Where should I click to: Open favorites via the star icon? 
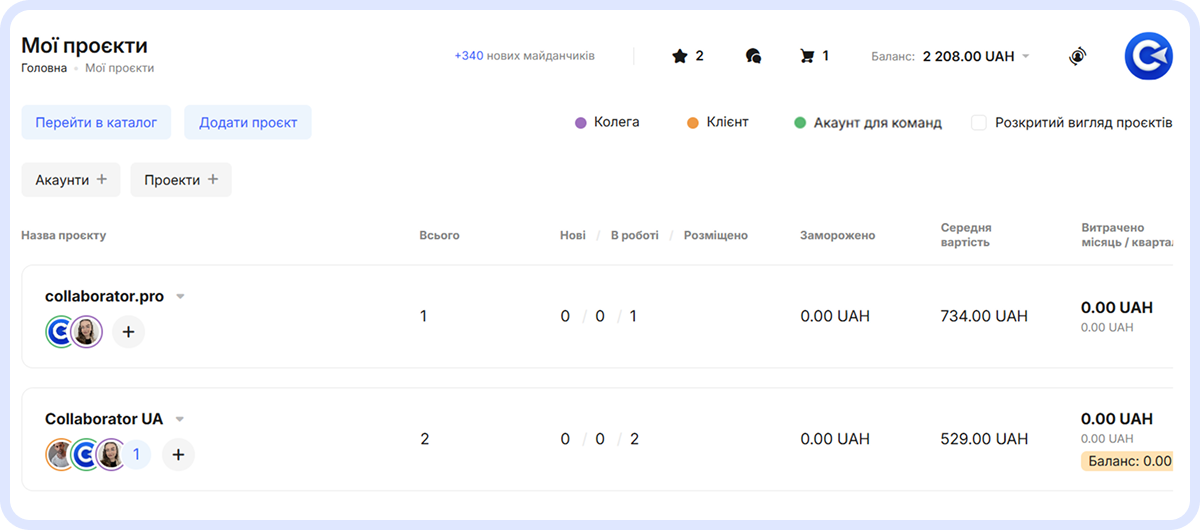tap(680, 56)
